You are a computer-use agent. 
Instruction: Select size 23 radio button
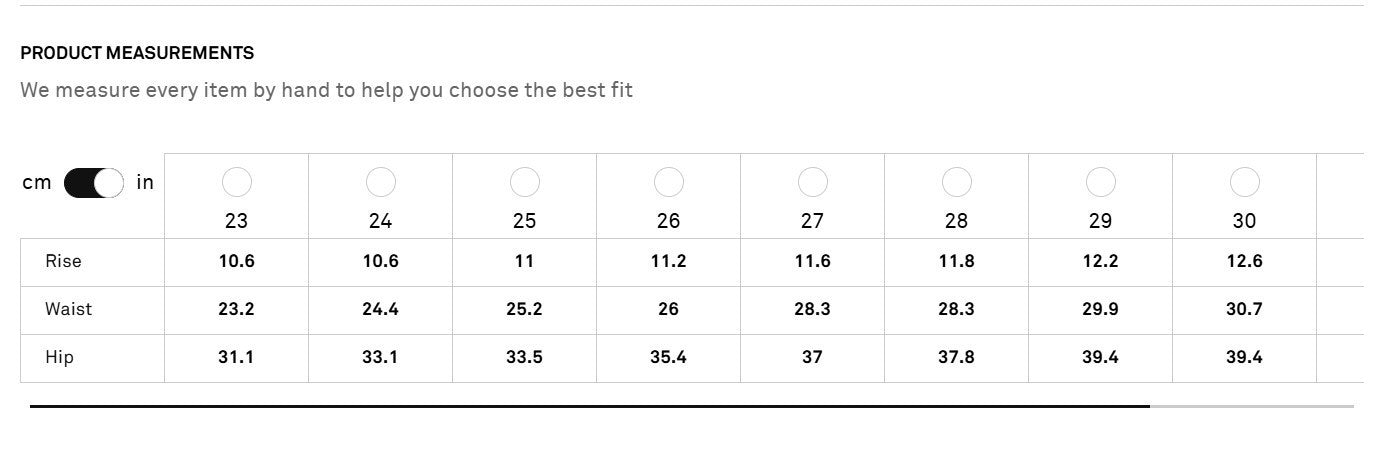pyautogui.click(x=237, y=182)
